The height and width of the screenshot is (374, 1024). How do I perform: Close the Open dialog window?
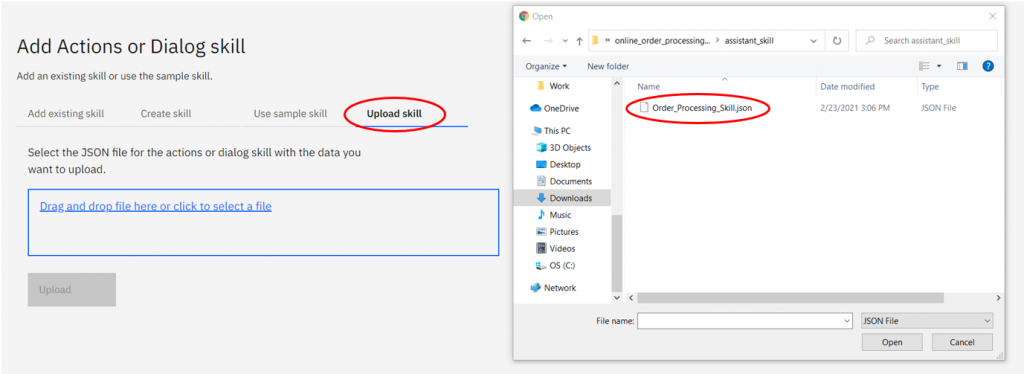(993, 16)
